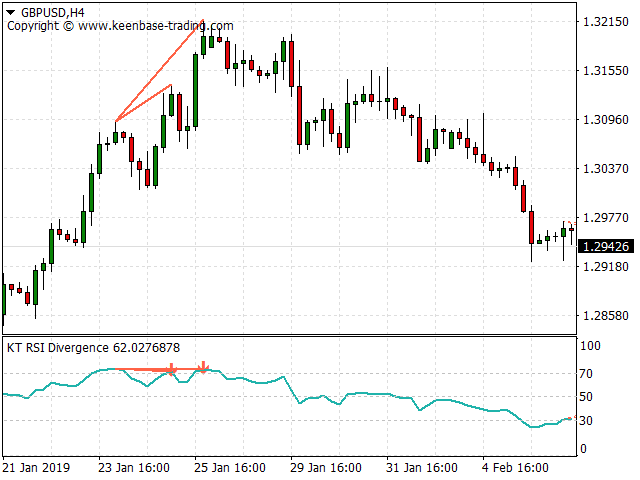Click the 1.32150 price axis label
Image resolution: width=640 pixels, height=480 pixels.
tap(606, 22)
